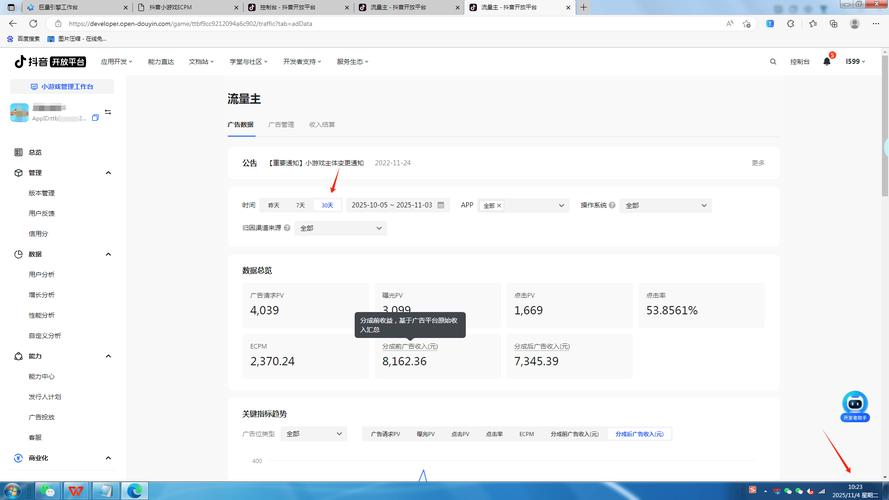Collapse the 数据 sidebar section
Viewport: 889px width, 500px height.
point(108,254)
